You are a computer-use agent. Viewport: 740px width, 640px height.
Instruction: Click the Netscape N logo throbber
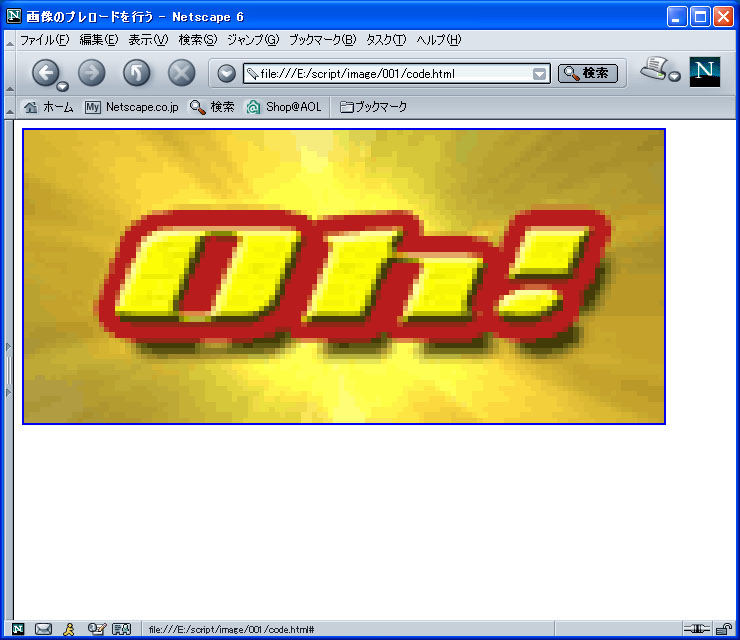coord(705,71)
